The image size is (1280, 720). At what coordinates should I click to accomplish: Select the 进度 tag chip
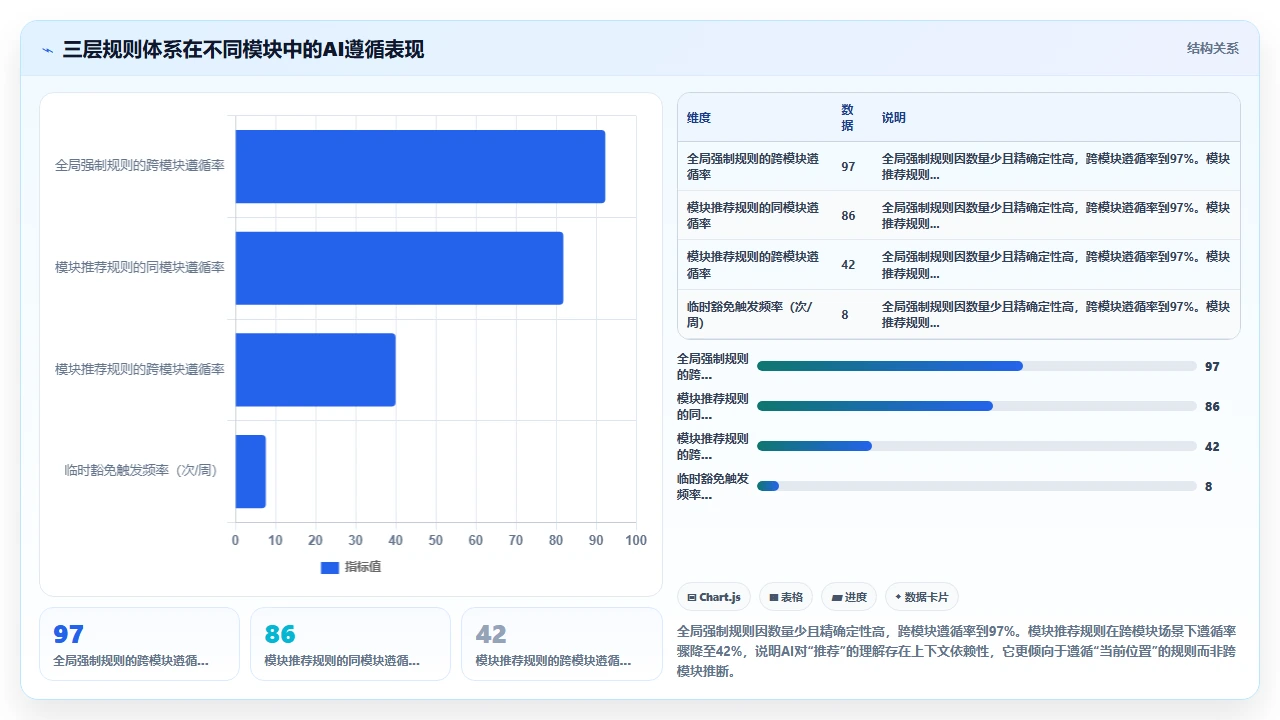pyautogui.click(x=848, y=597)
